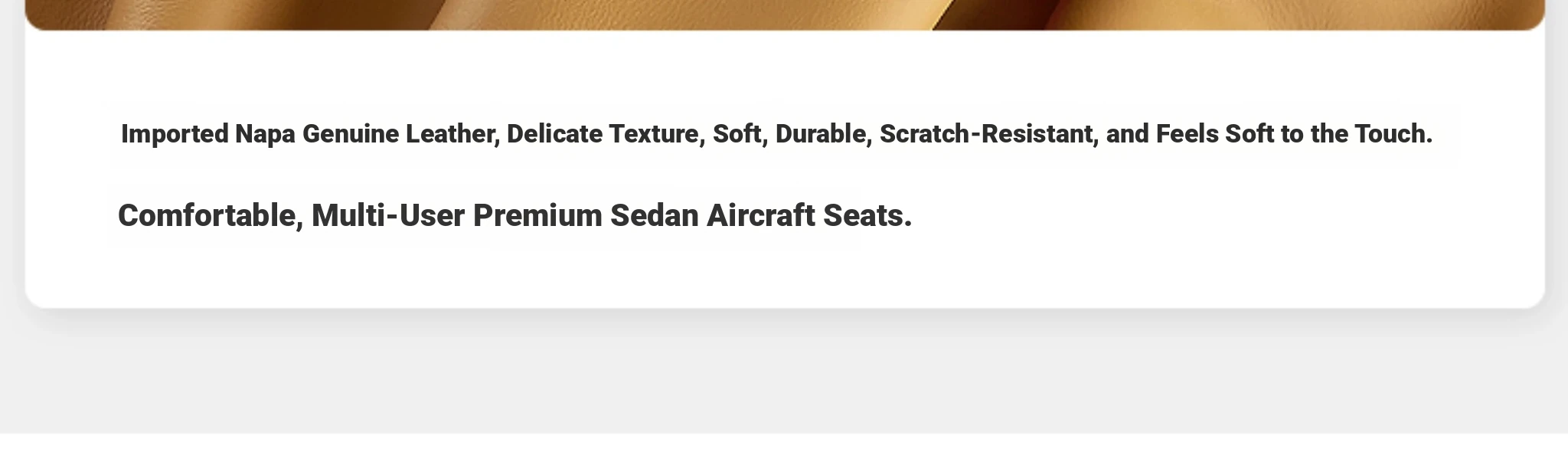This screenshot has height=465, width=1568.
Task: Click the word "Sedan" in the heading
Action: pyautogui.click(x=654, y=216)
